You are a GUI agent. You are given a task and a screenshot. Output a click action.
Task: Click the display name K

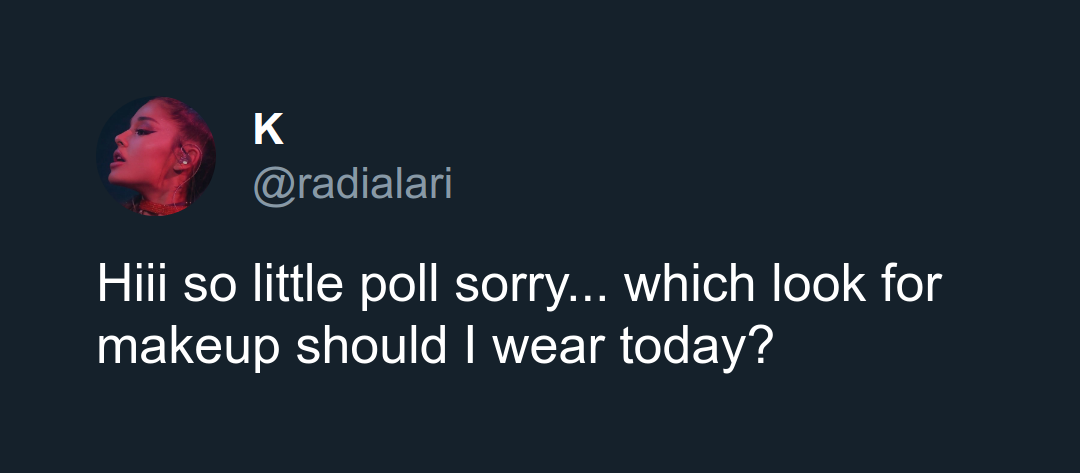point(268,129)
